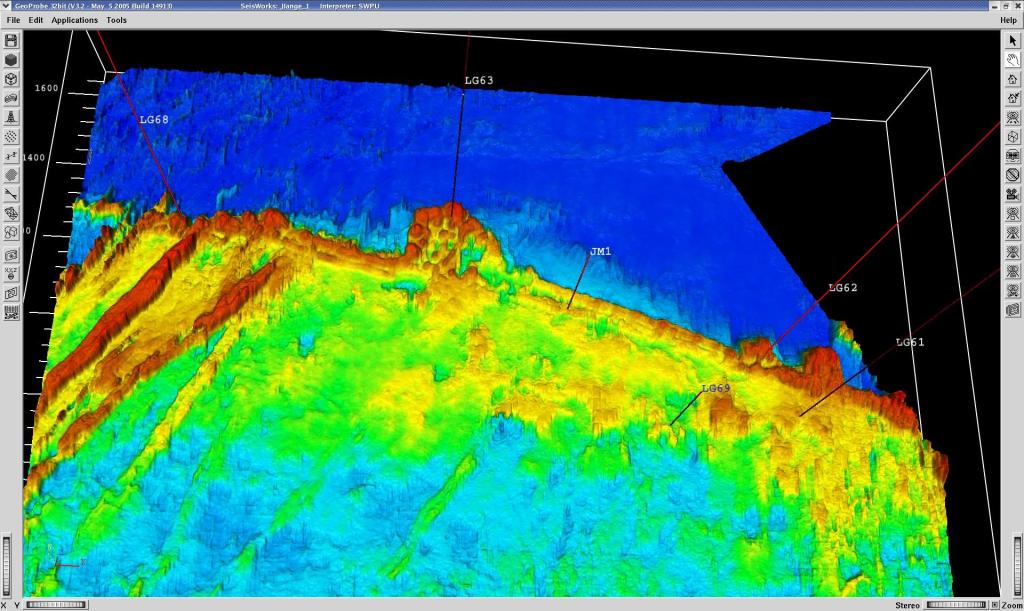Click the no-entry circle icon in right toolbar
Image resolution: width=1024 pixels, height=611 pixels.
tap(1012, 174)
